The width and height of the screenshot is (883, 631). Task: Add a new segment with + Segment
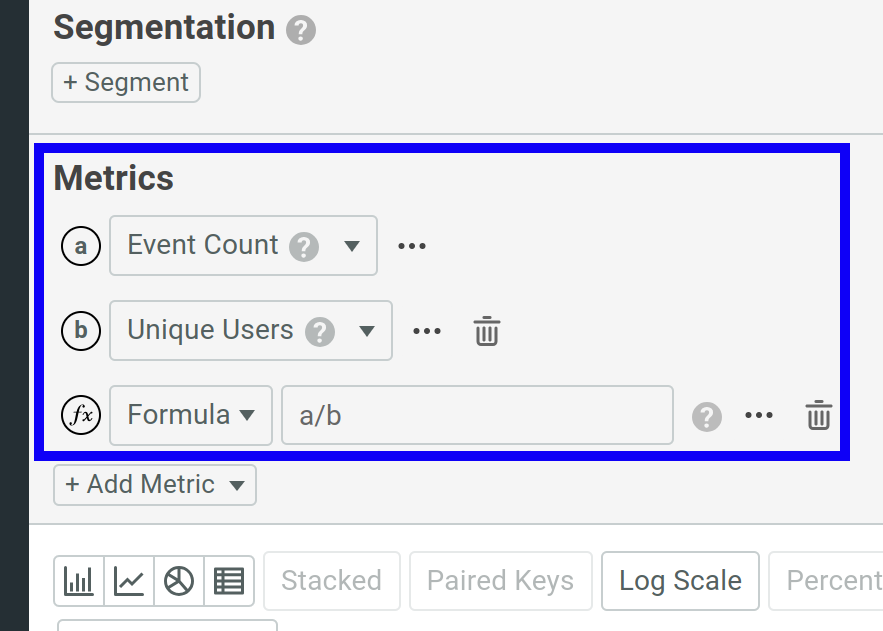tap(125, 82)
